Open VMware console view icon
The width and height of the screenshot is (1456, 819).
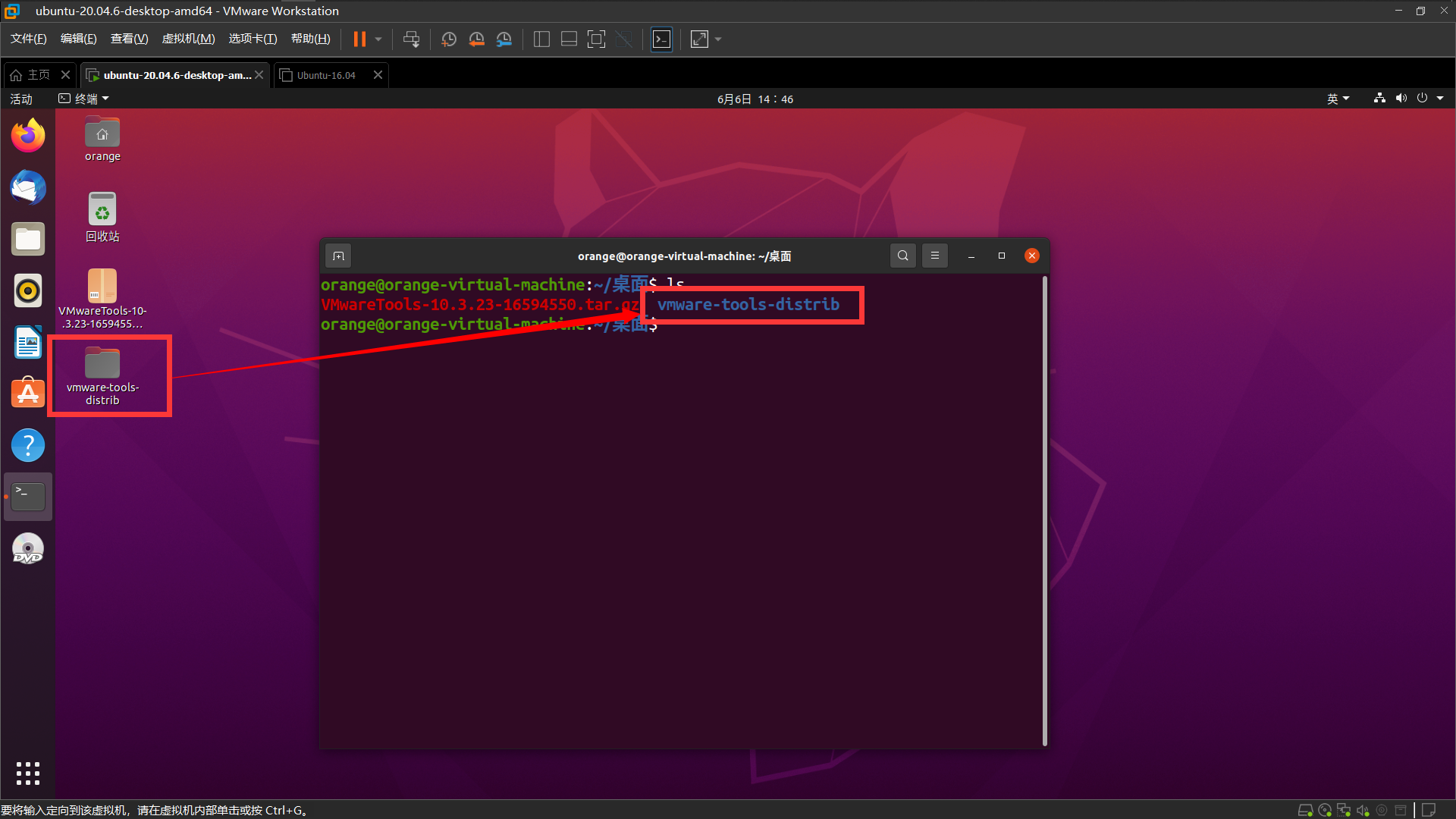661,39
